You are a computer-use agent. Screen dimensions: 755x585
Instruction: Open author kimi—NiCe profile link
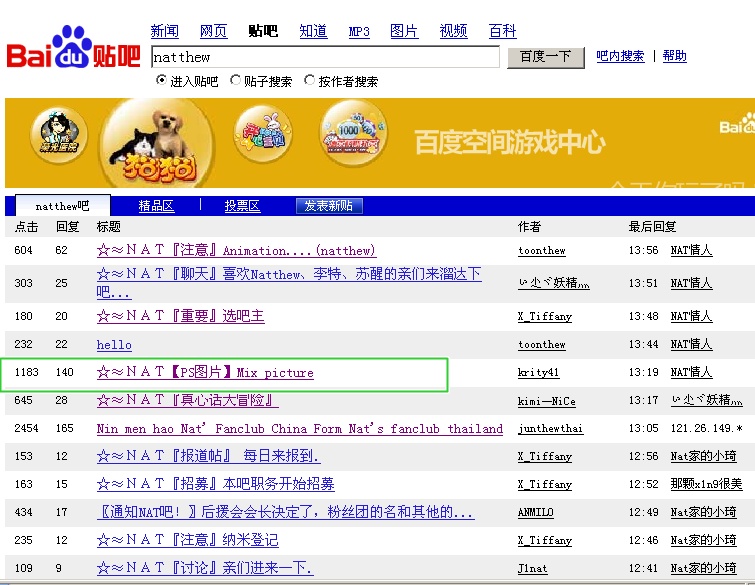click(x=547, y=401)
